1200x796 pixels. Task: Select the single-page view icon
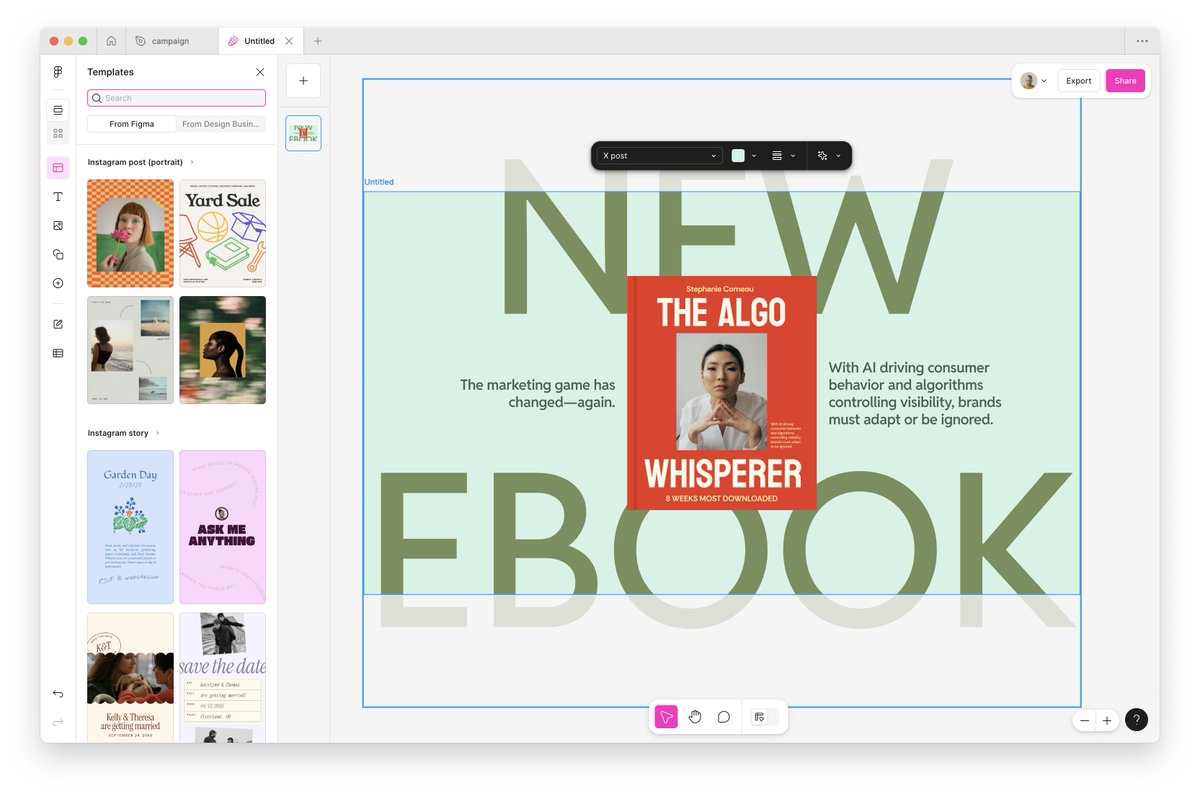[x=58, y=110]
